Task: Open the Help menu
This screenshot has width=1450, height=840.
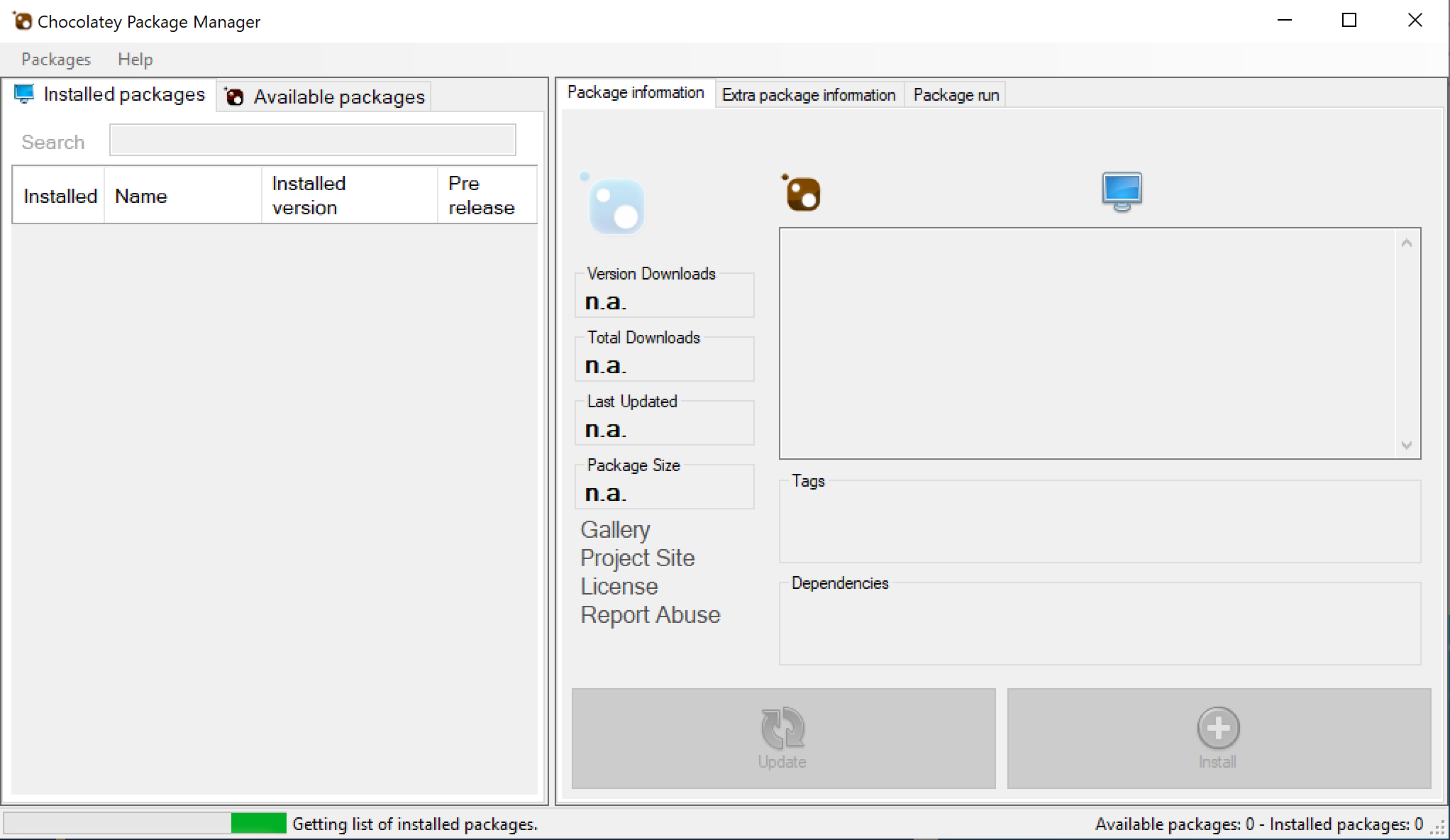Action: (135, 60)
